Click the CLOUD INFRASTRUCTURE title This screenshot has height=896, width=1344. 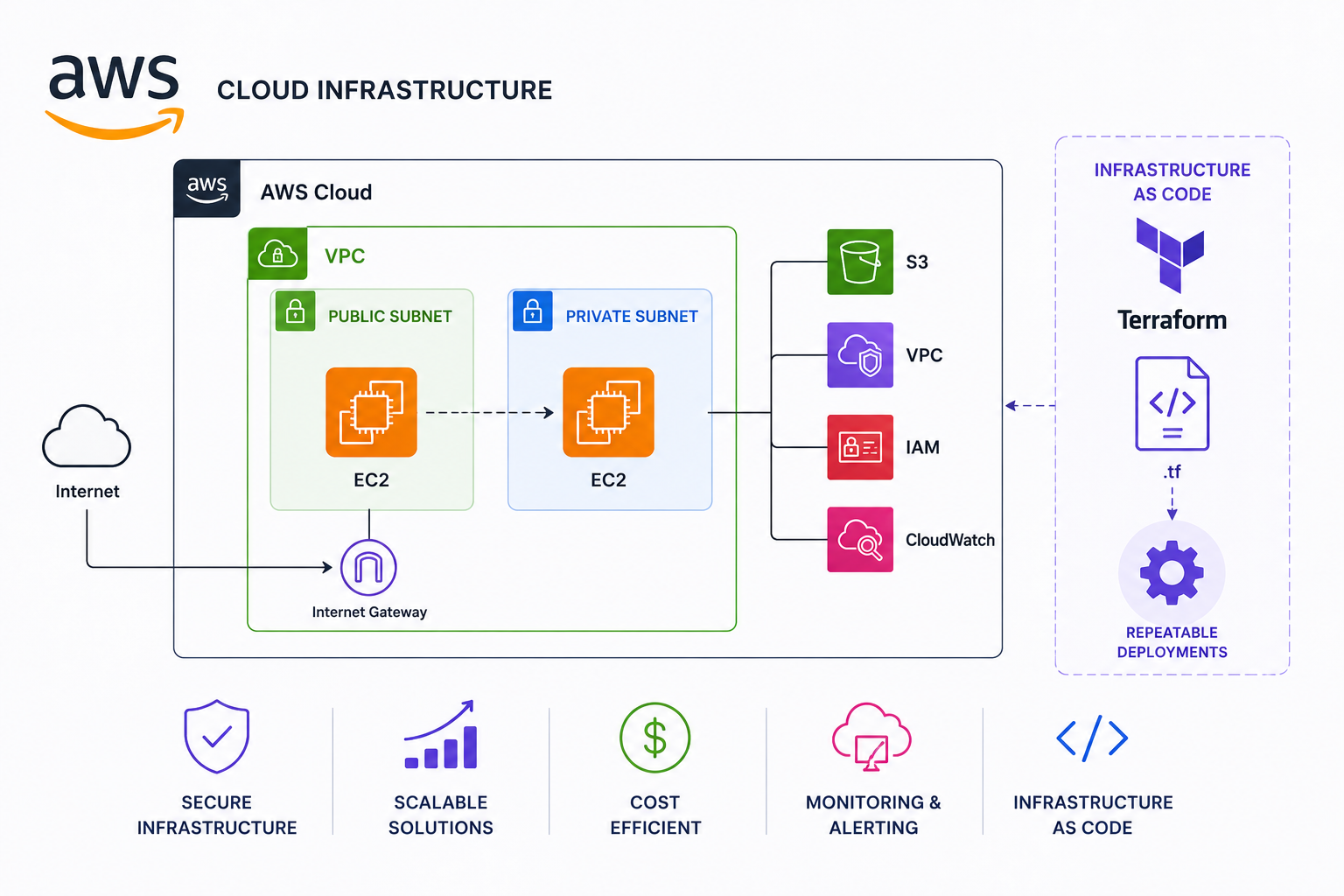(385, 90)
